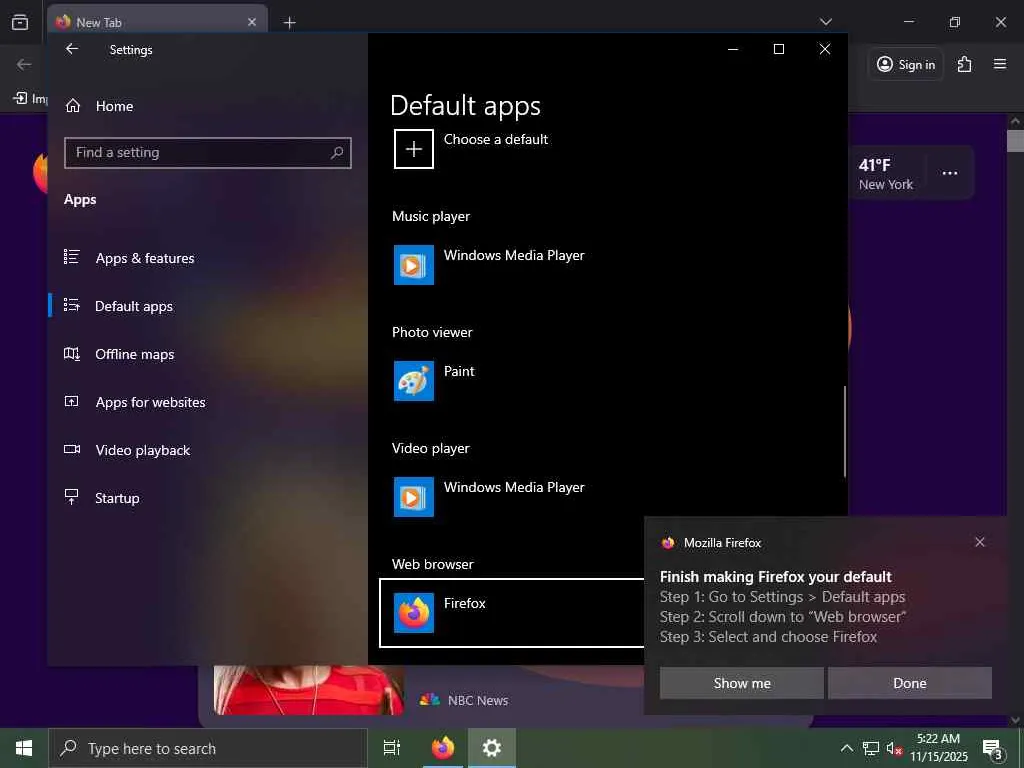Open new tab with plus button
The image size is (1024, 768).
click(x=289, y=23)
